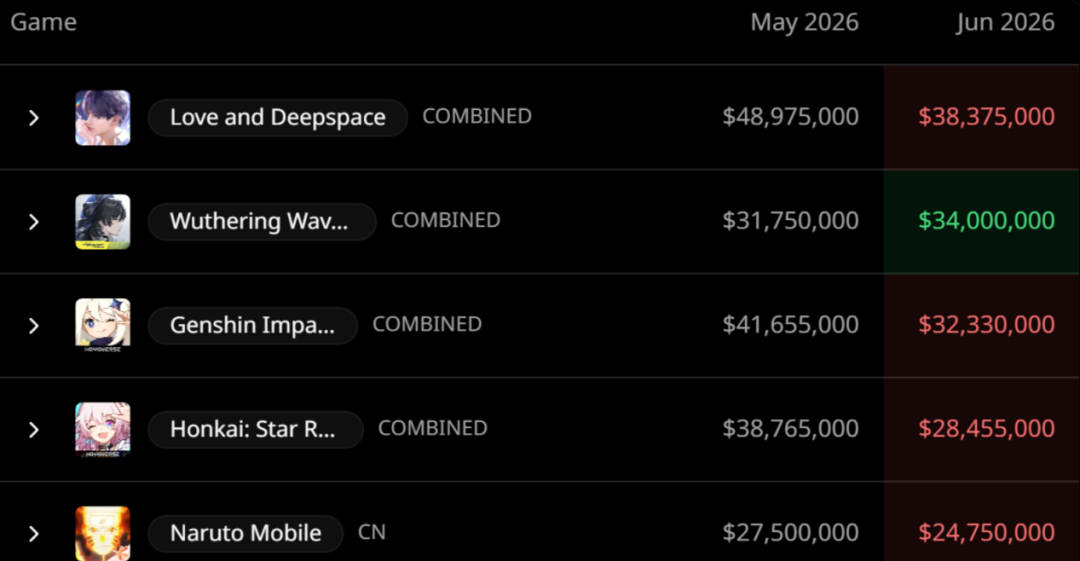Expand the Wuthering Waves row chevron
The height and width of the screenshot is (561, 1080).
tap(34, 222)
